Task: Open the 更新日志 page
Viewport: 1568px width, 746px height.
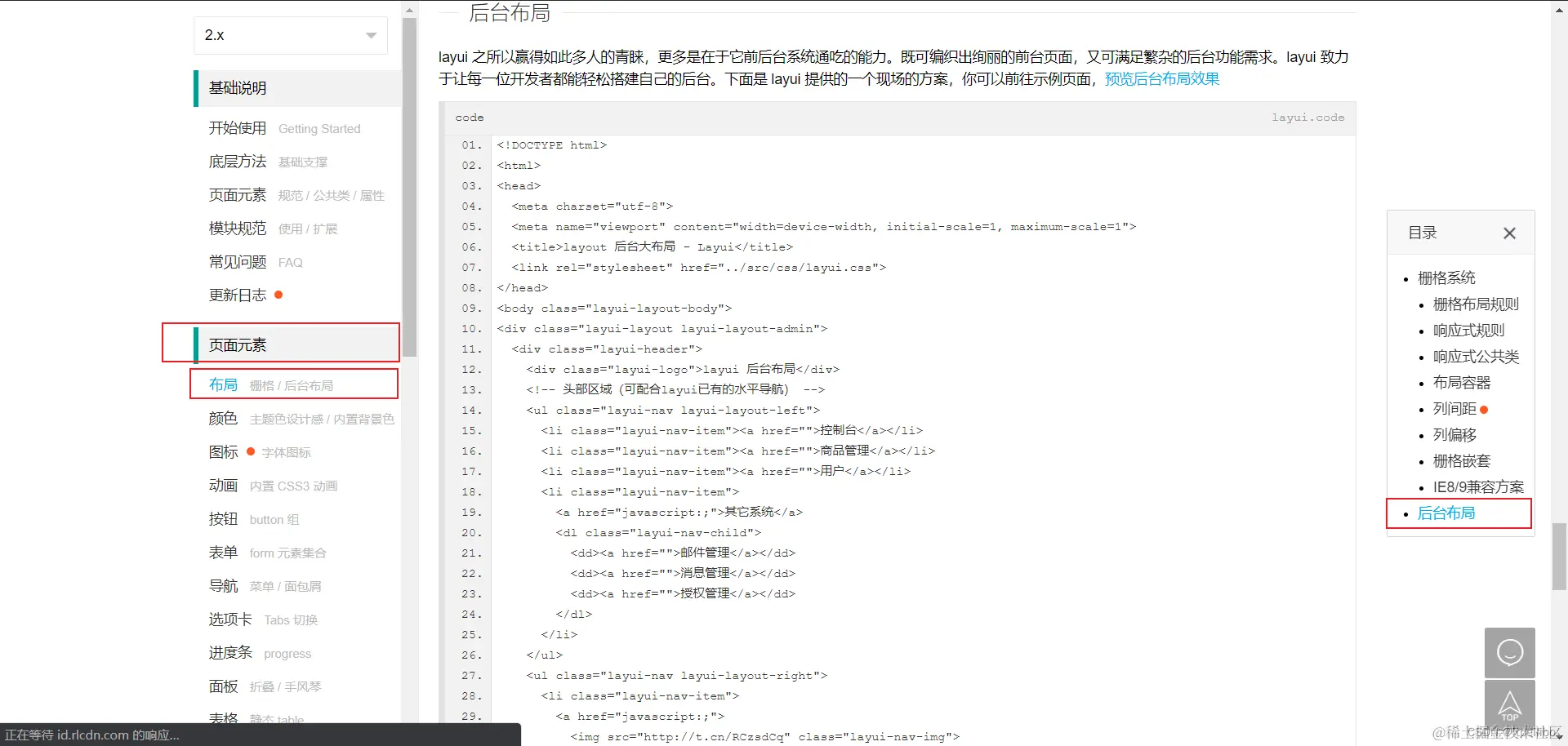Action: click(x=237, y=295)
